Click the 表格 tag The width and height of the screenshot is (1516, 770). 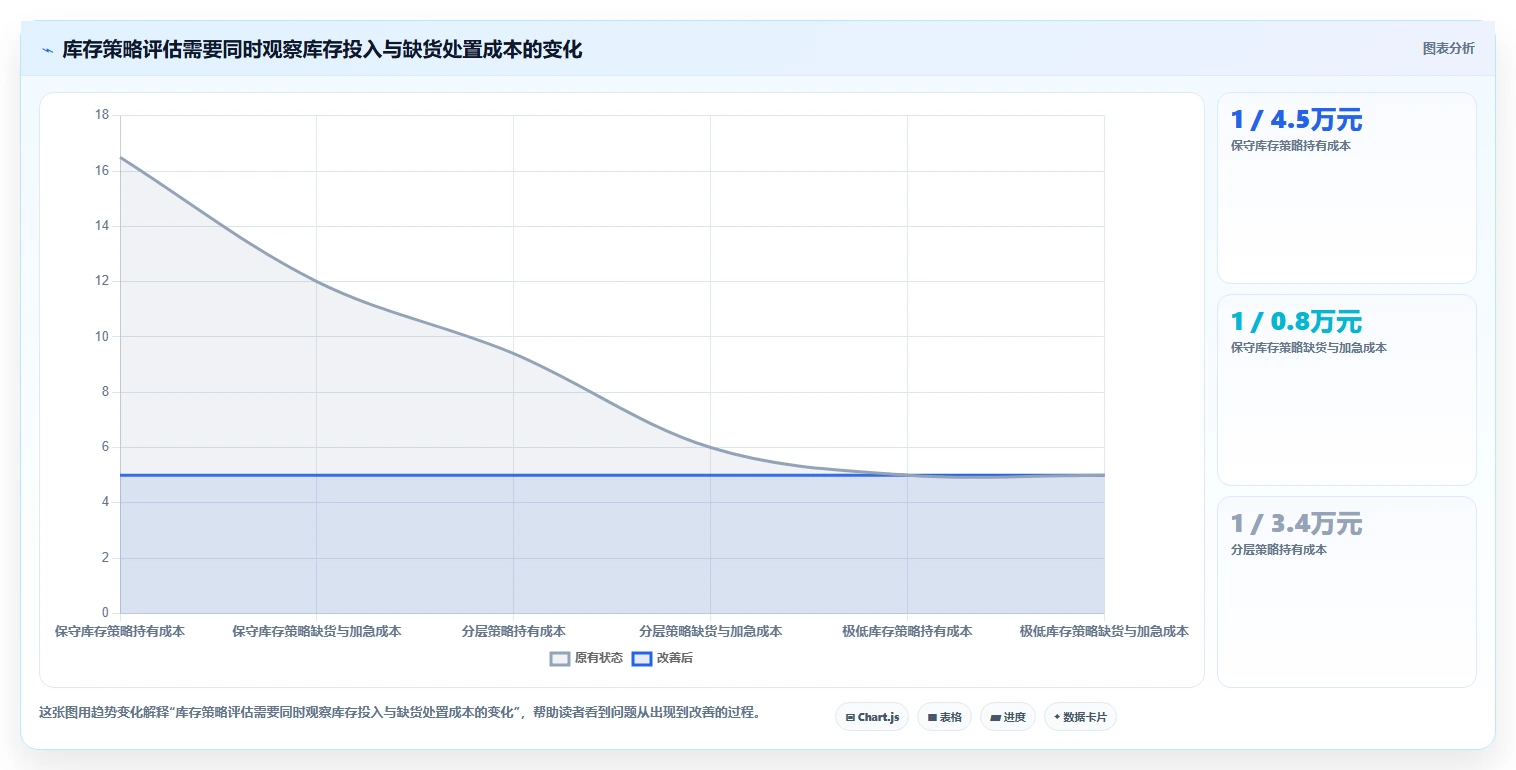pos(944,717)
